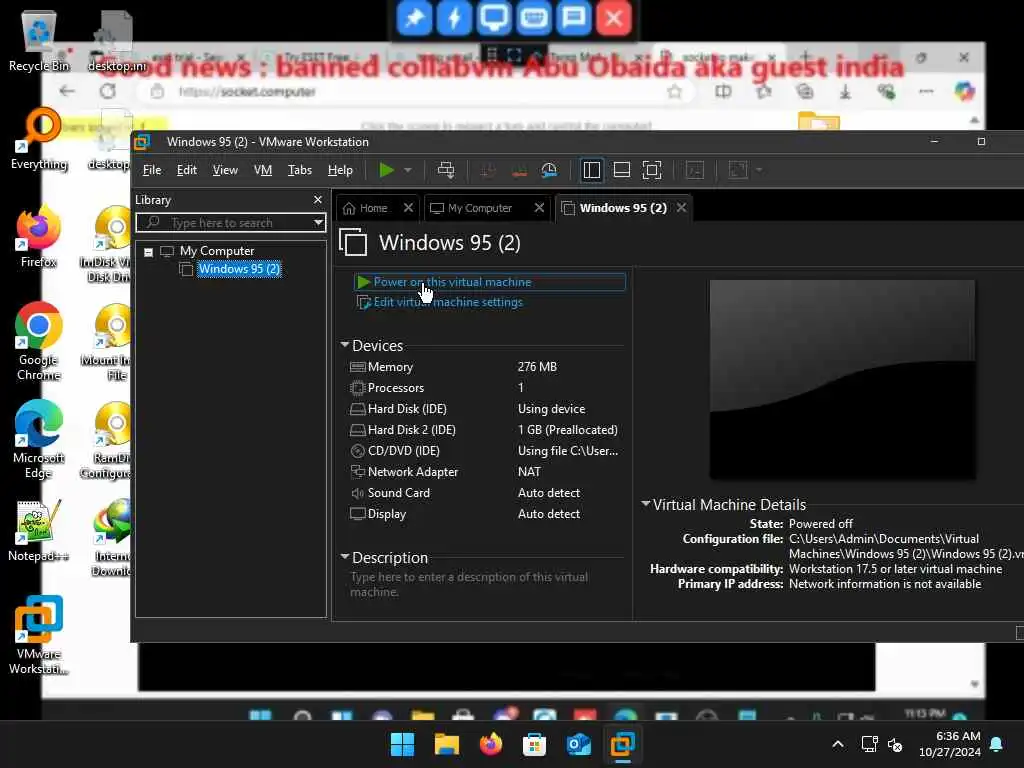Screen dimensions: 1024x768
Task: Click the description text field
Action: [485, 584]
